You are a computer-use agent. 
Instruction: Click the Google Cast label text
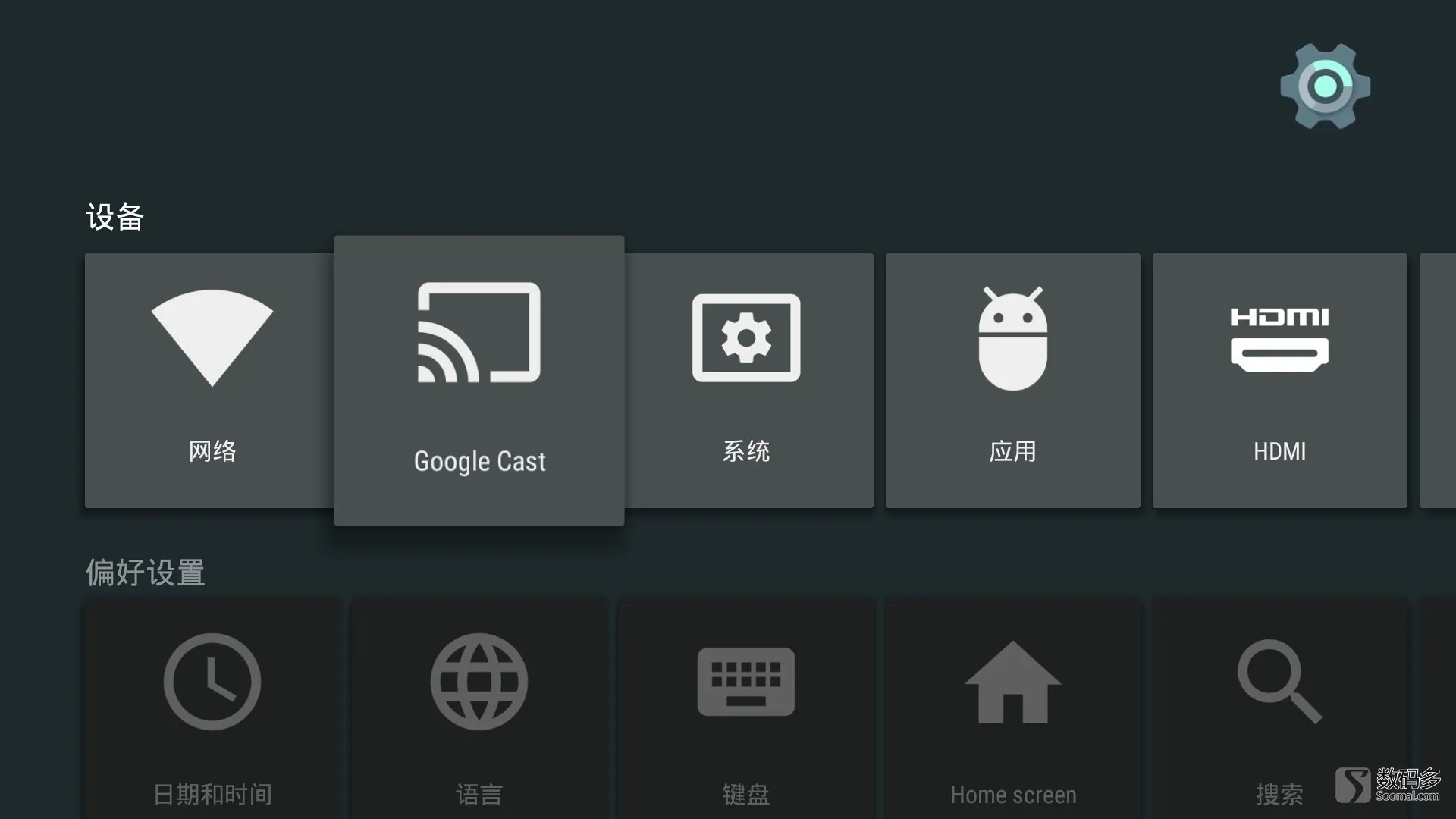[x=479, y=461]
